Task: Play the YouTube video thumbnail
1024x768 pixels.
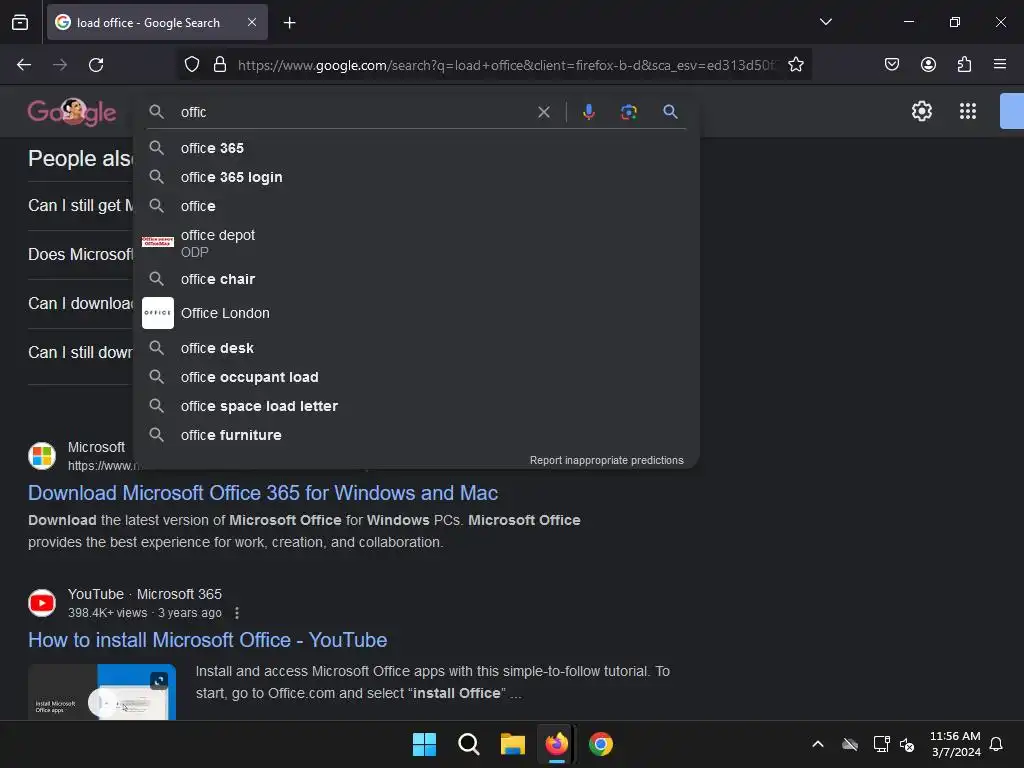Action: coord(102,692)
